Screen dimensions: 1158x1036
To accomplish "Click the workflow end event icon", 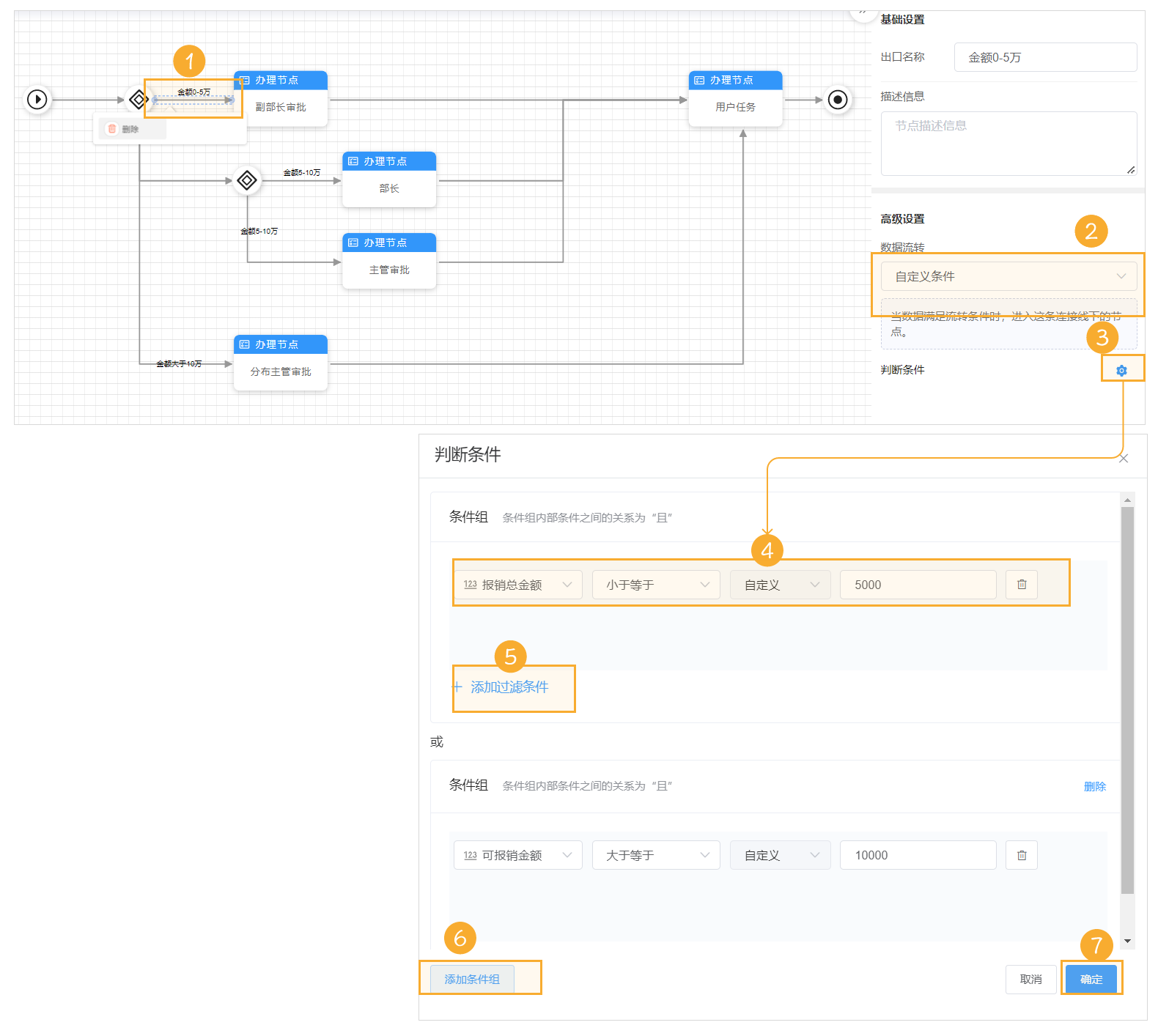I will [837, 99].
